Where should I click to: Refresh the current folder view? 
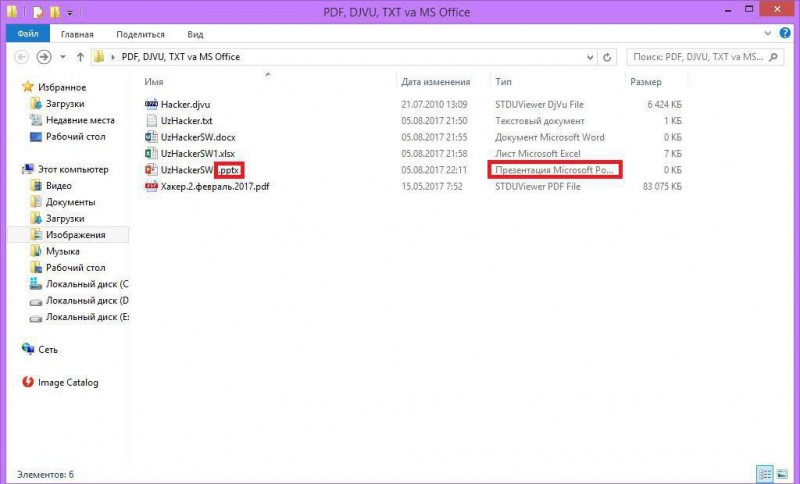pyautogui.click(x=607, y=57)
